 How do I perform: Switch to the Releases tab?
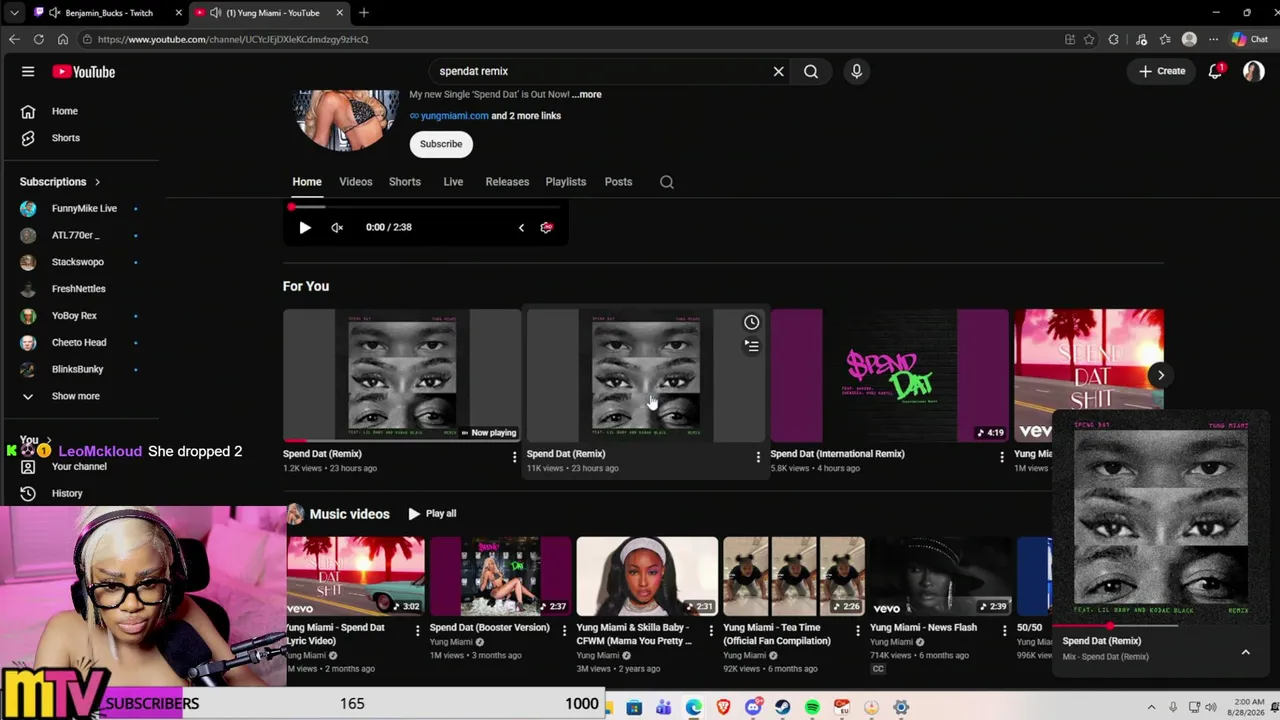pos(507,182)
